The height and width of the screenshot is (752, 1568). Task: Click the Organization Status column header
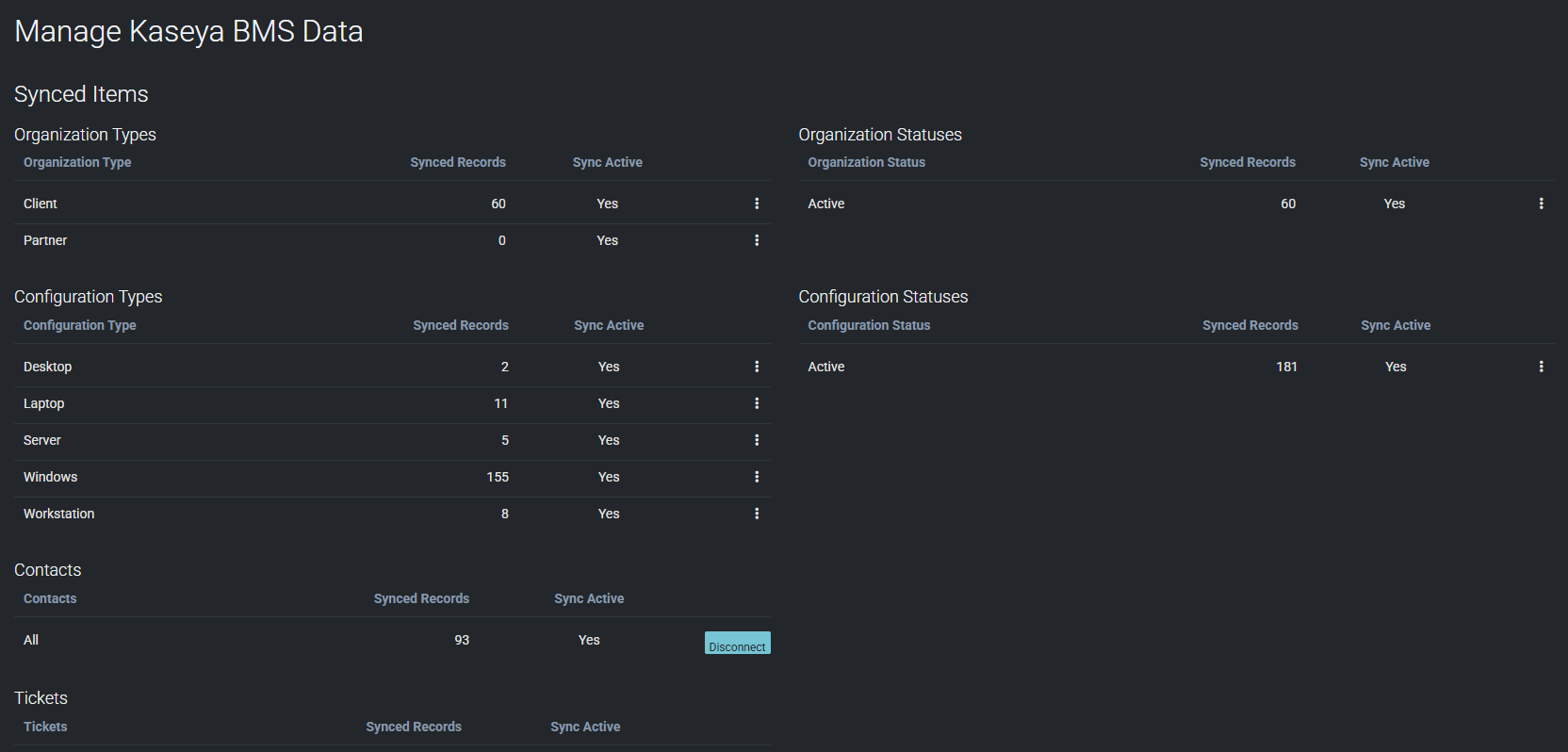[867, 162]
